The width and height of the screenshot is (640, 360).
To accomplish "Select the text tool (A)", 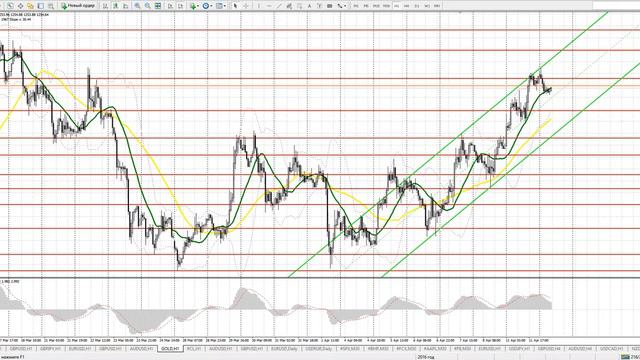I will click(x=310, y=6).
